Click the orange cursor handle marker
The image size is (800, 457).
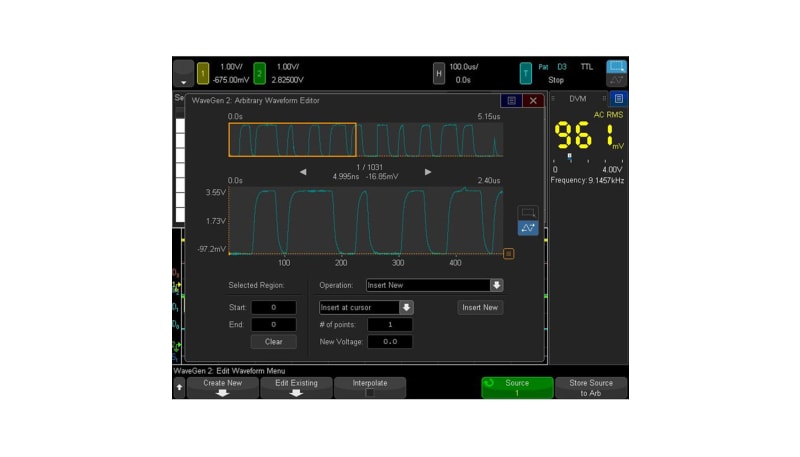pos(508,253)
